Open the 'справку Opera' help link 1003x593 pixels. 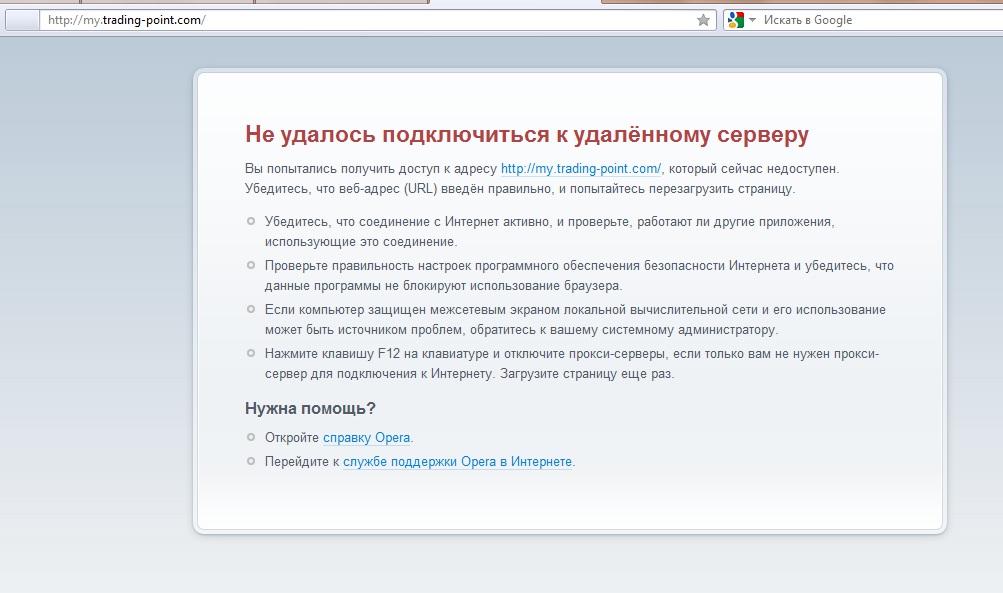tap(367, 438)
